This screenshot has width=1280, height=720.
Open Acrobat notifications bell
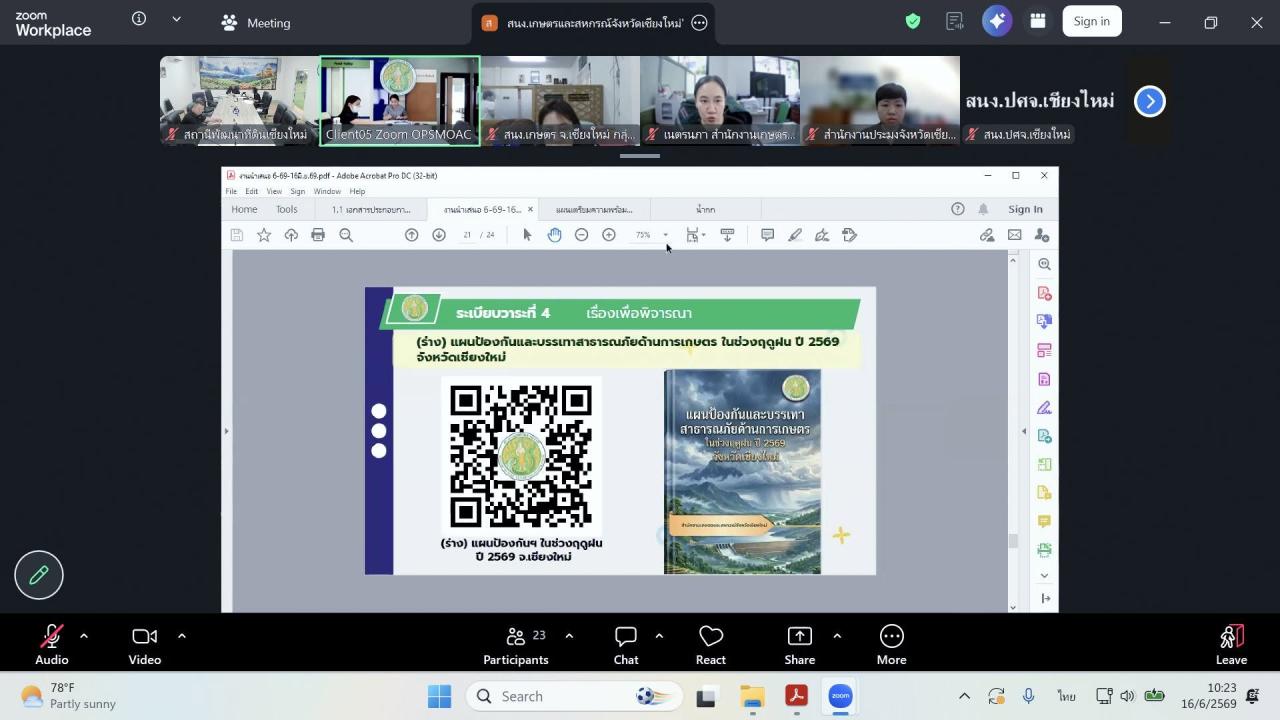click(983, 209)
